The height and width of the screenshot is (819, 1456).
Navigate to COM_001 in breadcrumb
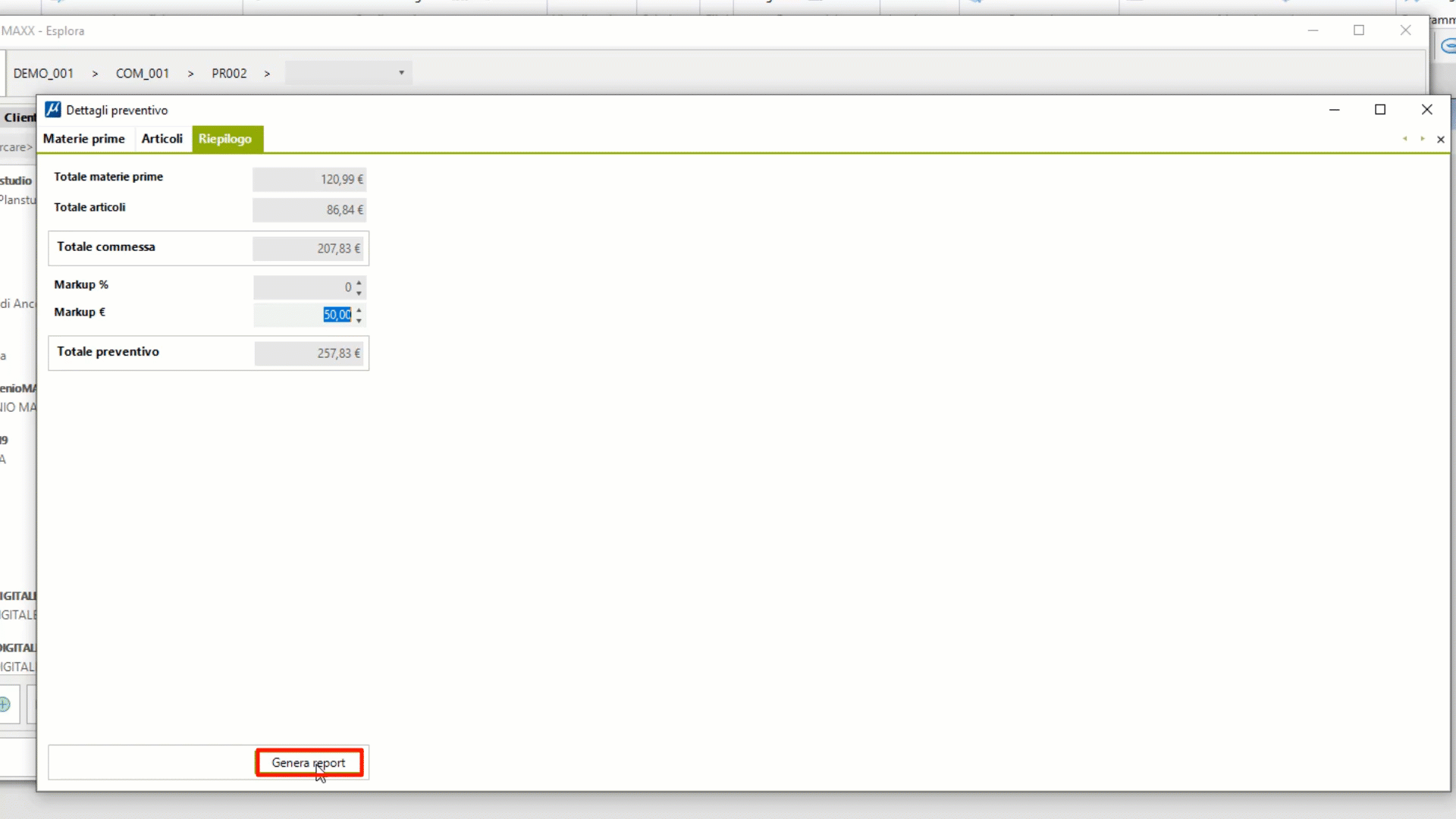click(142, 74)
